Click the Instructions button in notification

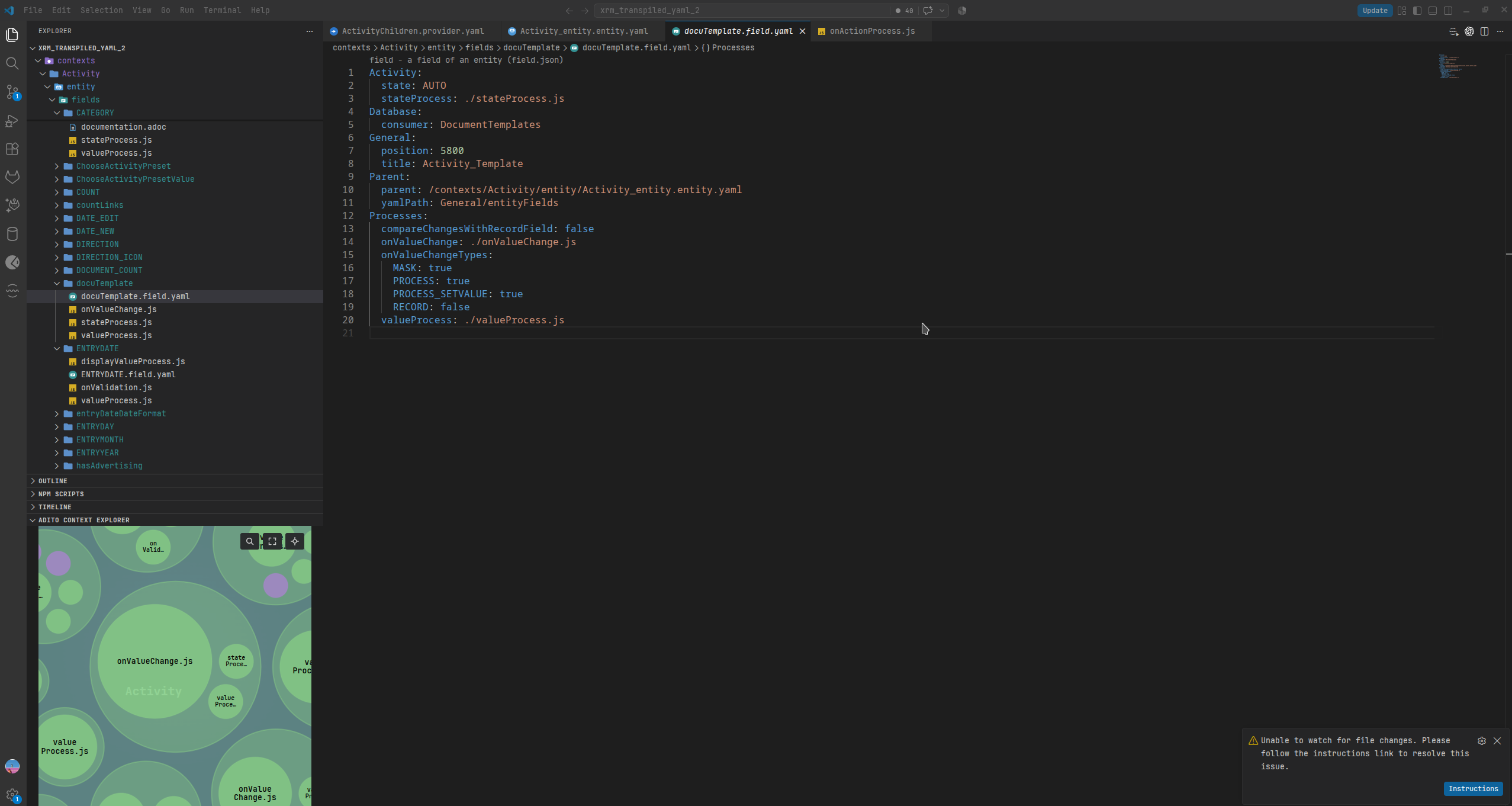point(1473,789)
